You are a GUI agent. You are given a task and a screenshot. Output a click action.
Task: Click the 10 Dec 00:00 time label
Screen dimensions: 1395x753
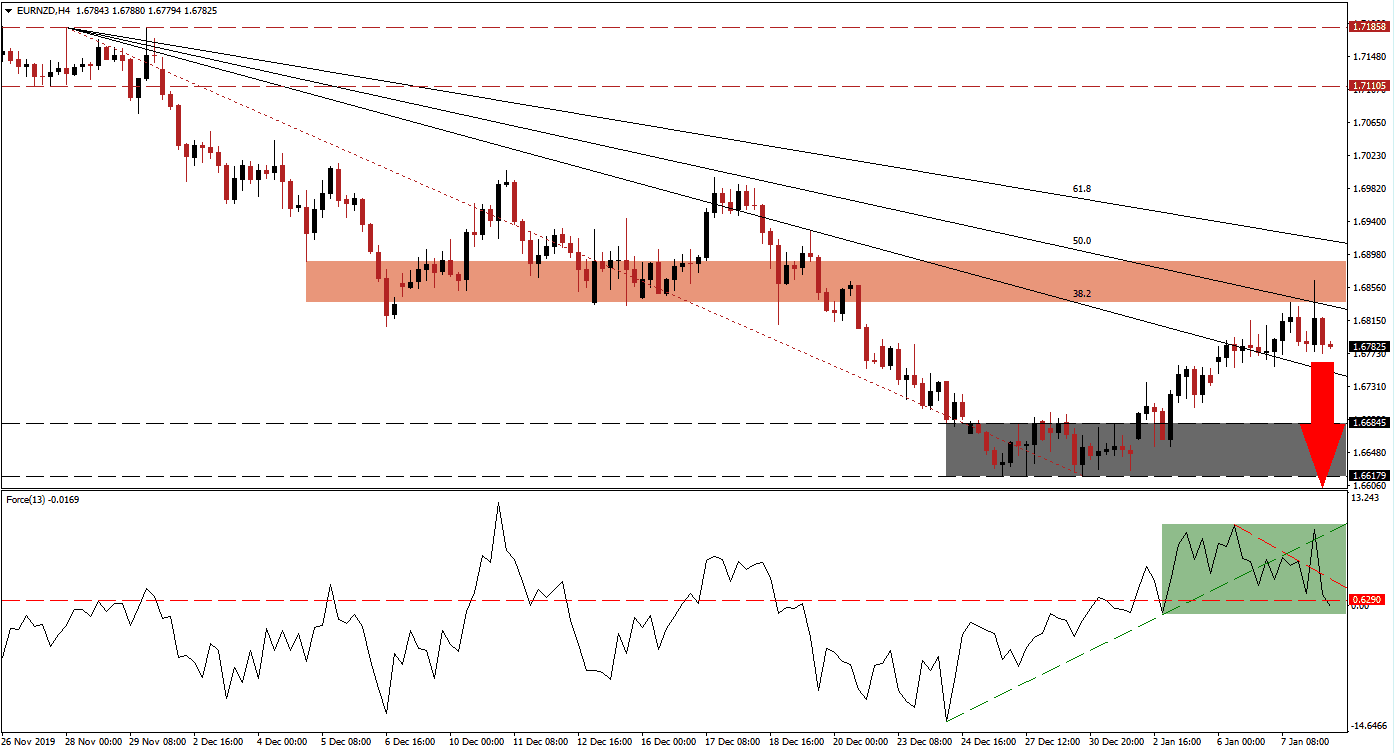coord(479,743)
